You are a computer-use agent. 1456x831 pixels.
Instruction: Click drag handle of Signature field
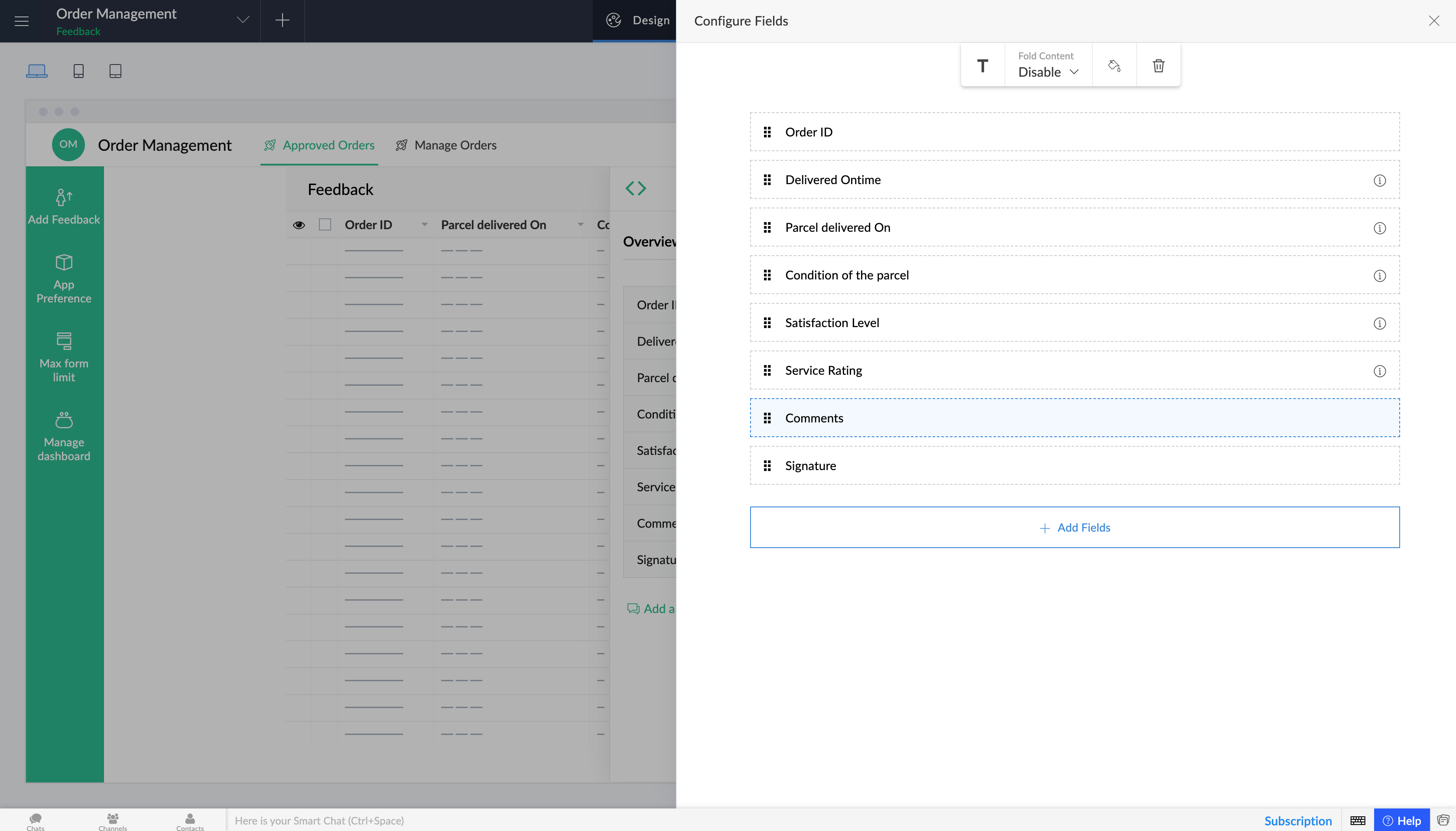click(767, 466)
